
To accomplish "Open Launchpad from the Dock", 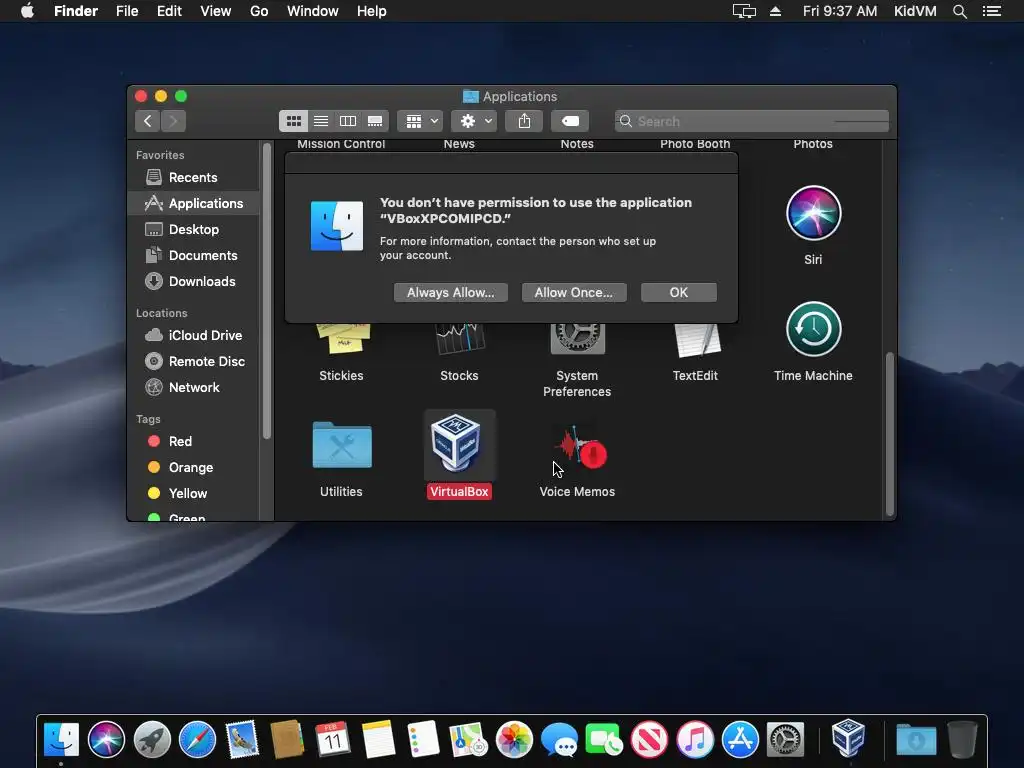I will click(152, 740).
